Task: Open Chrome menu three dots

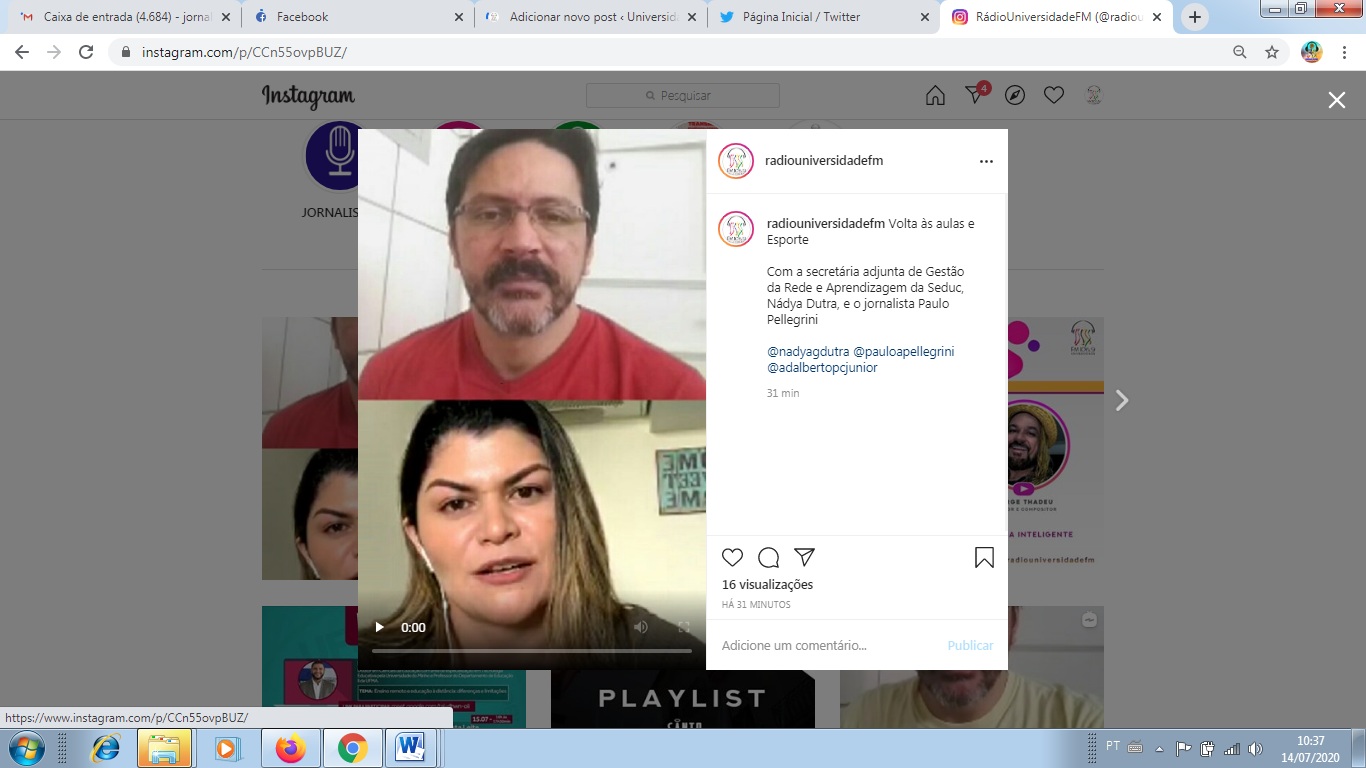Action: [1344, 52]
